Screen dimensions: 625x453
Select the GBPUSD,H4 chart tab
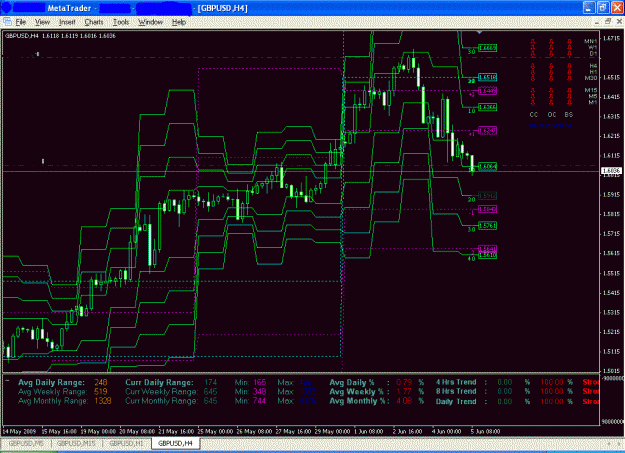pos(175,443)
